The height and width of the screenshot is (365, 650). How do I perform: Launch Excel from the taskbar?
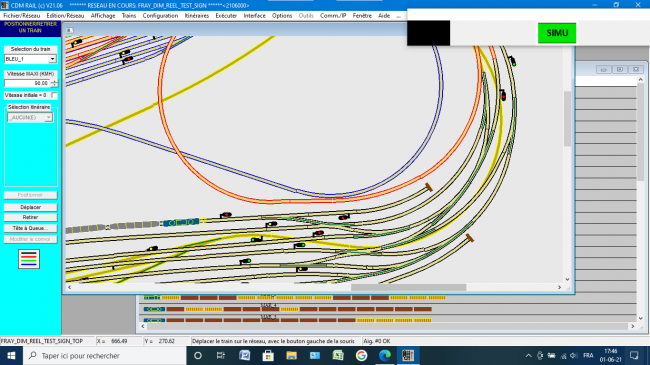(x=338, y=355)
